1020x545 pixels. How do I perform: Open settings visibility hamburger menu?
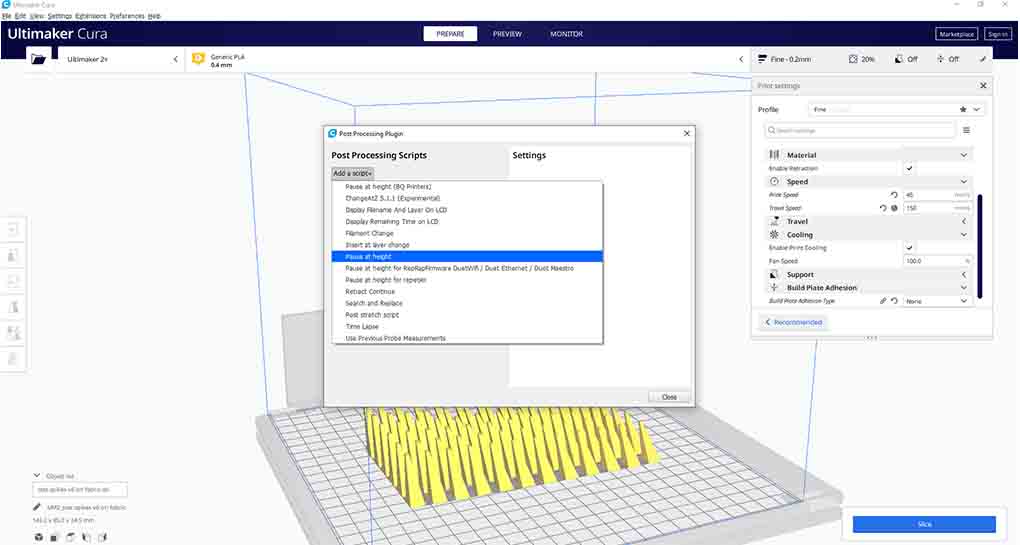point(967,130)
